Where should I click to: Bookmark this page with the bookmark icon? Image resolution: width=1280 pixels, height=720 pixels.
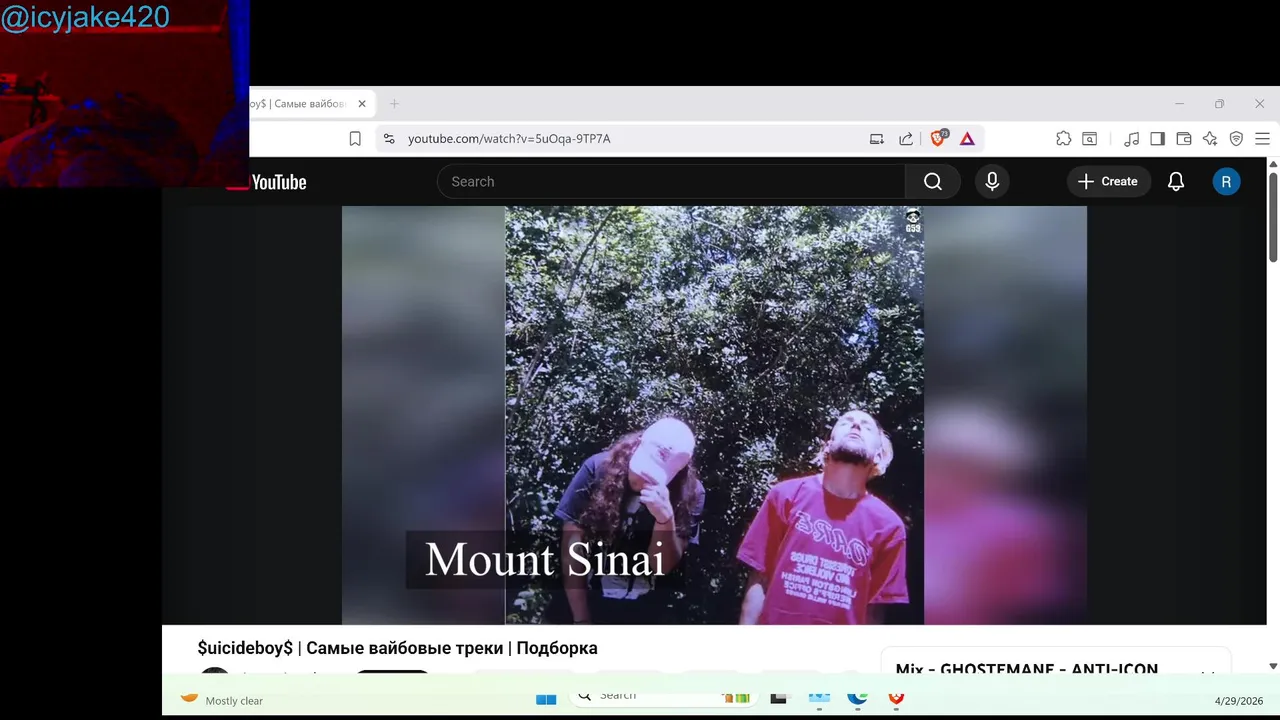(x=355, y=139)
